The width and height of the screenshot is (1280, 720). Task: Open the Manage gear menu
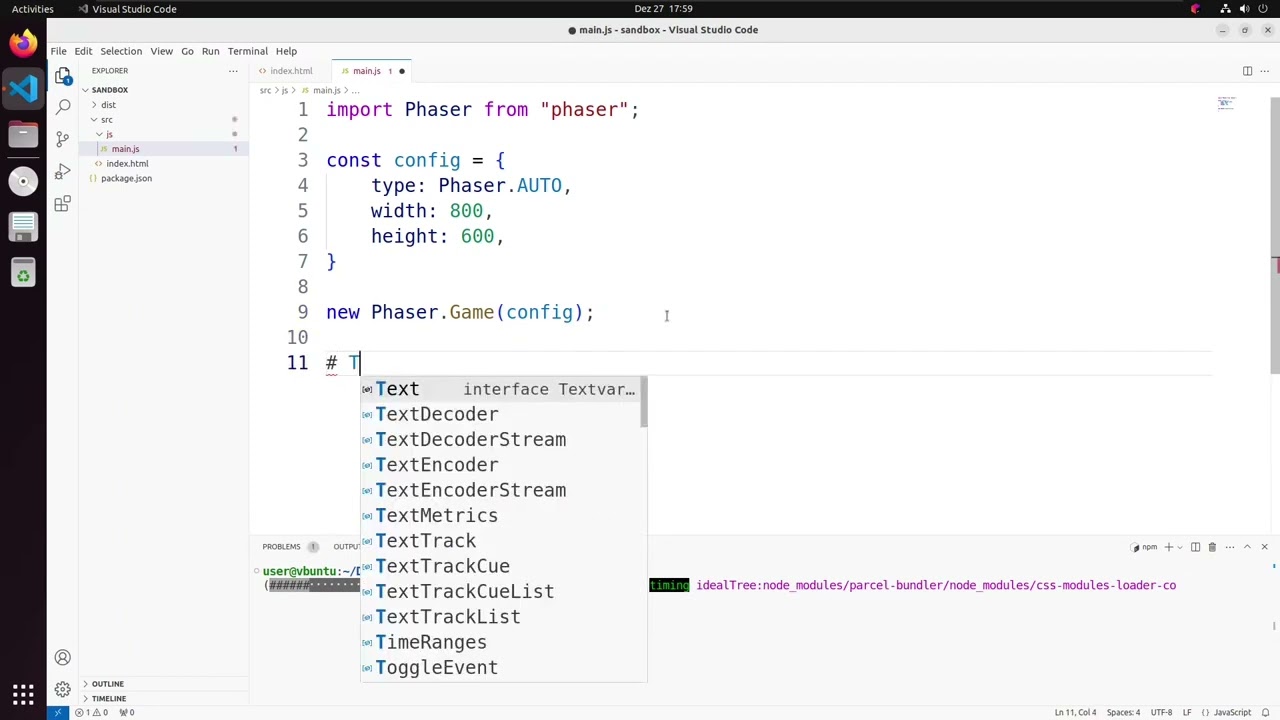63,689
